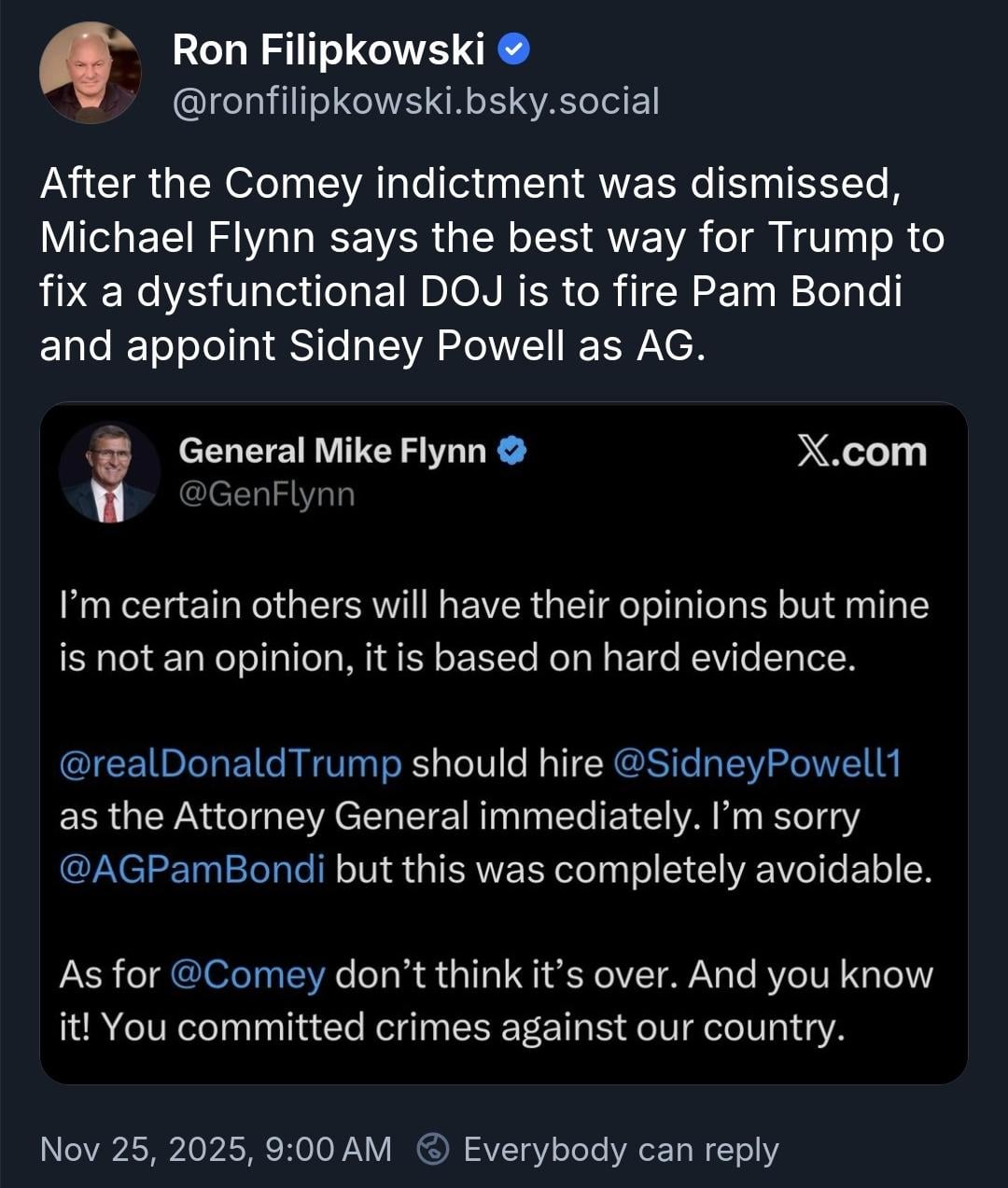The image size is (1008, 1188).
Task: Click the Nov 25, 2025 timestamp
Action: coord(216,1149)
